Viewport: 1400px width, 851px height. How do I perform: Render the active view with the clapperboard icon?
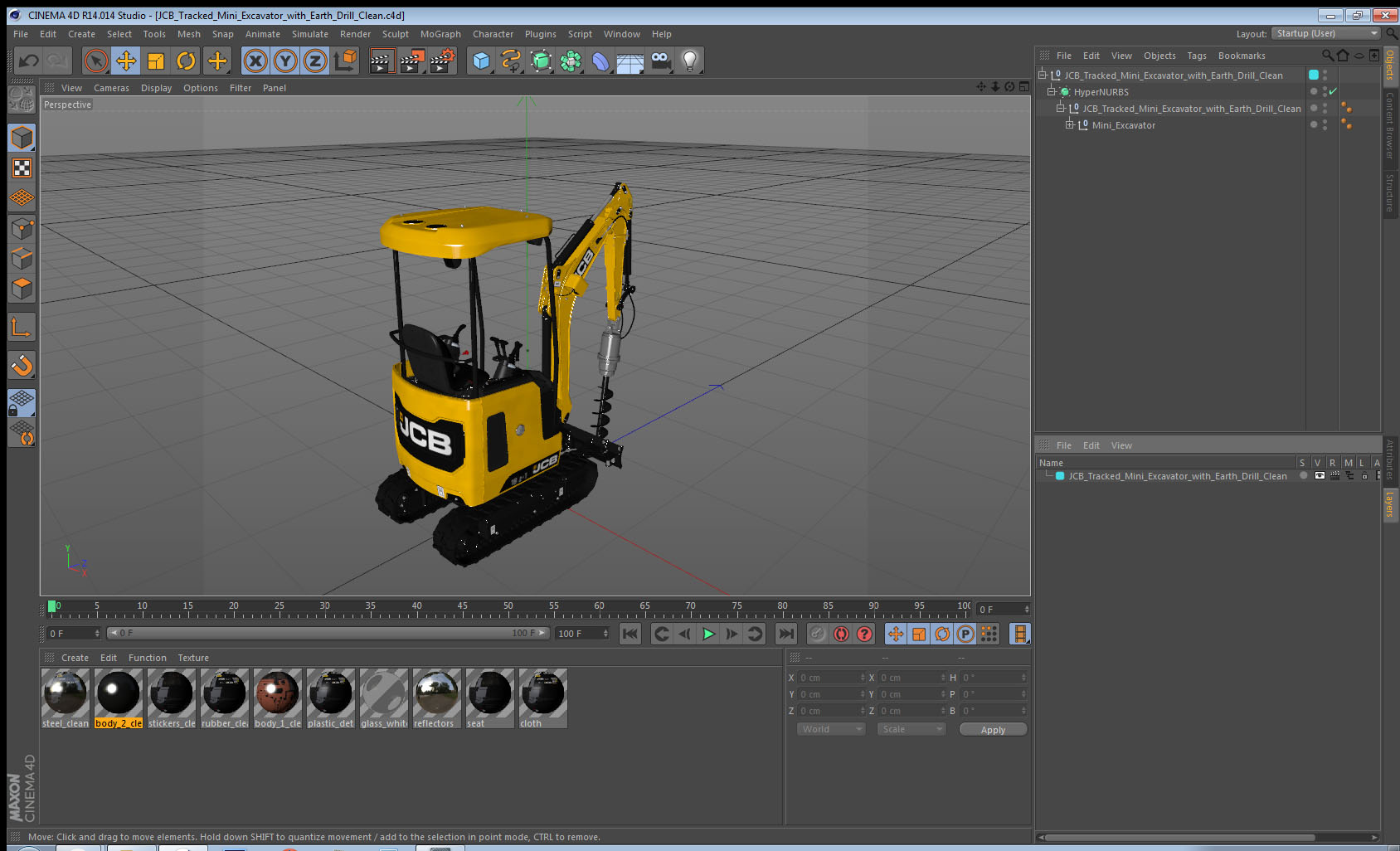pos(382,61)
